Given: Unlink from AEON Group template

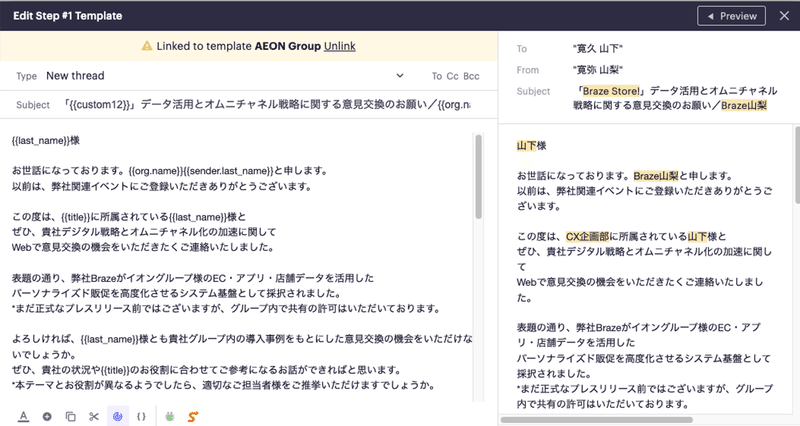Looking at the screenshot, I should [x=340, y=46].
